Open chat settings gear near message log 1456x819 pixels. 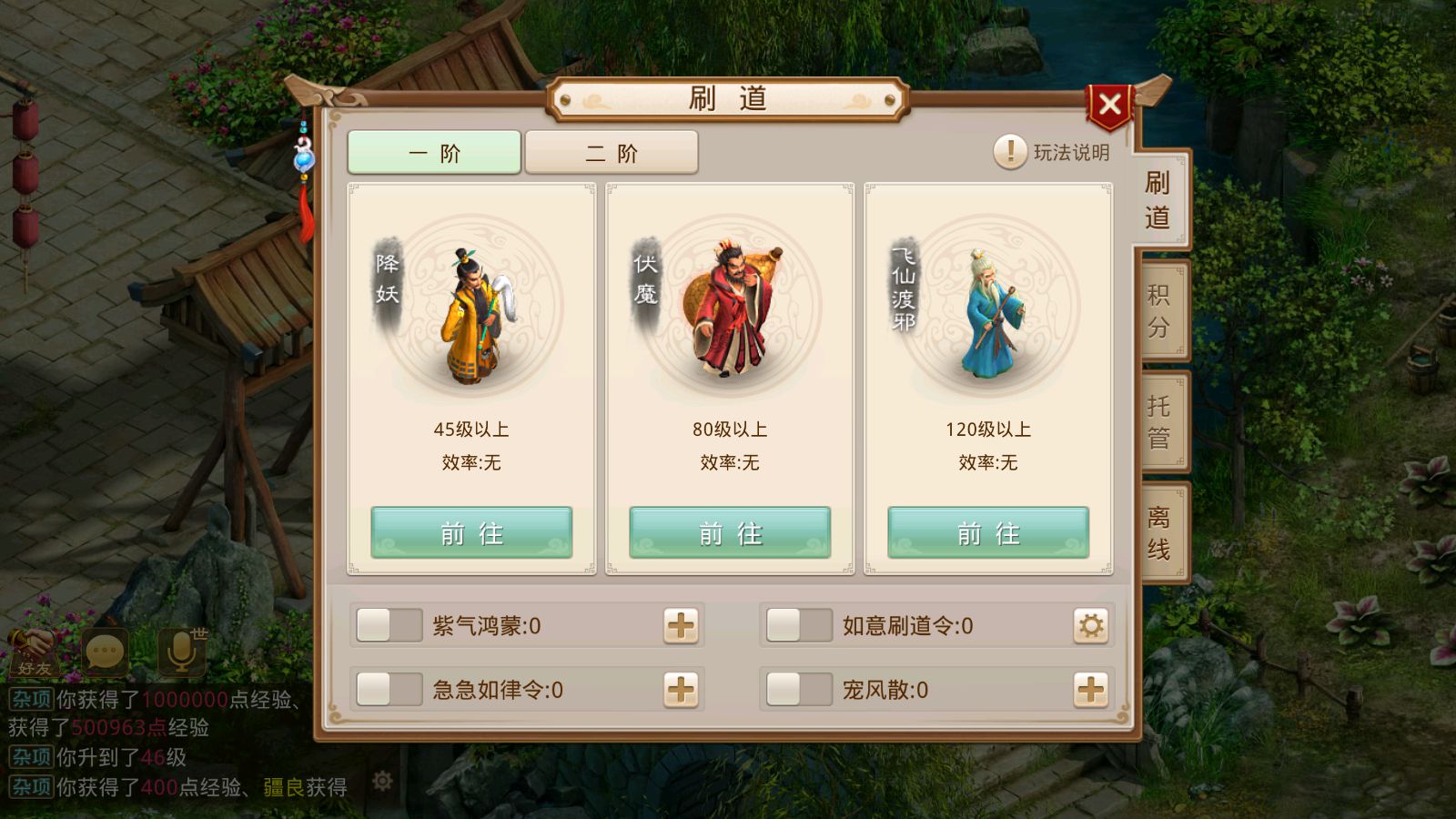point(383,781)
